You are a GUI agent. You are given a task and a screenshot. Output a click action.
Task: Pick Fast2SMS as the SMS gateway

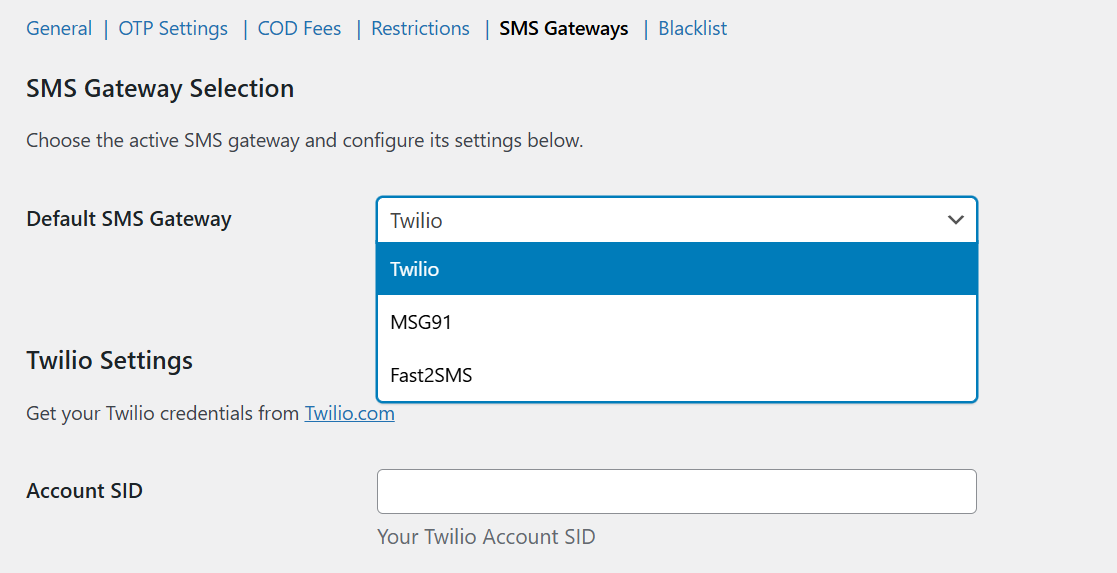676,376
